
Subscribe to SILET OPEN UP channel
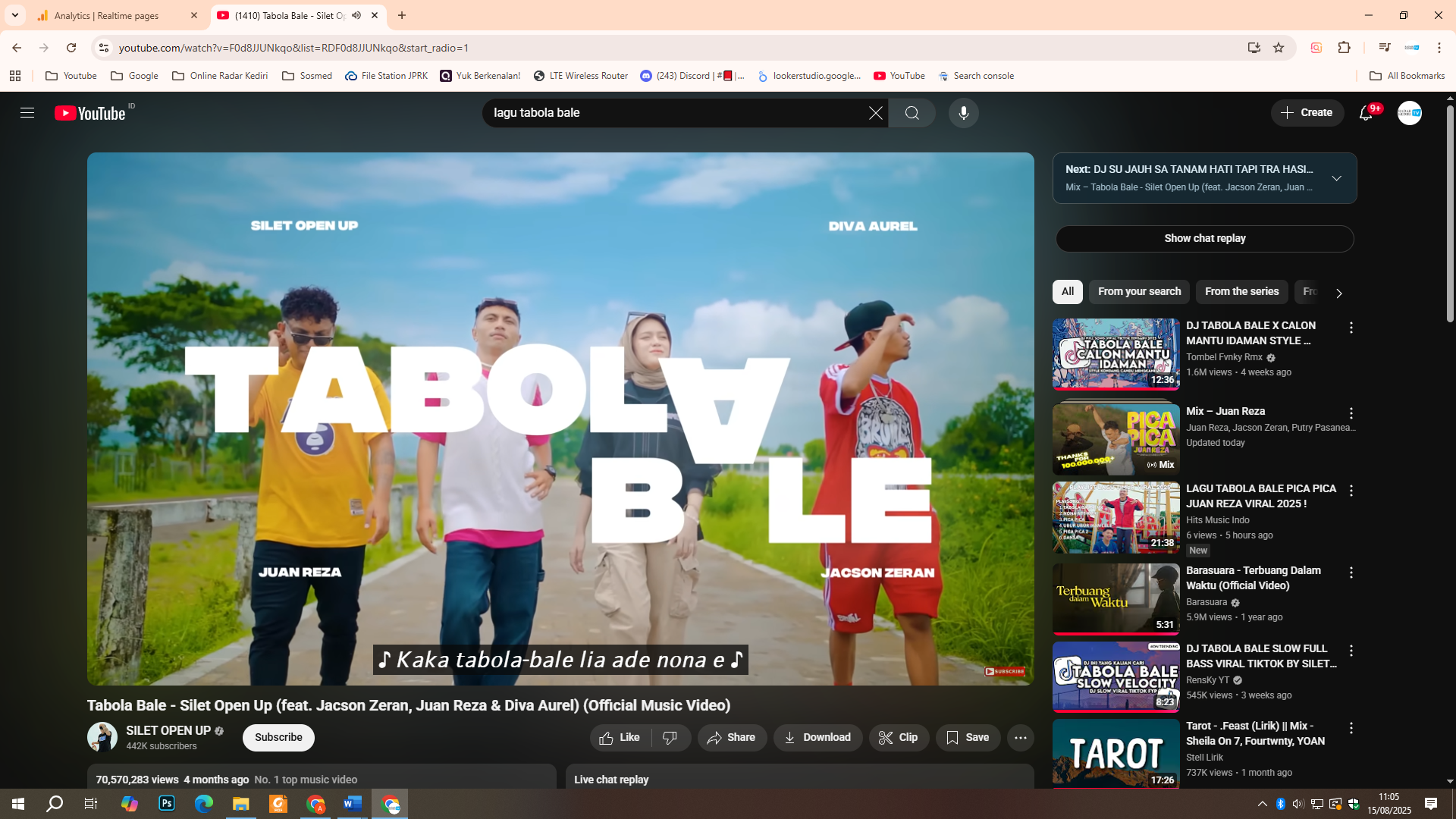tap(278, 738)
